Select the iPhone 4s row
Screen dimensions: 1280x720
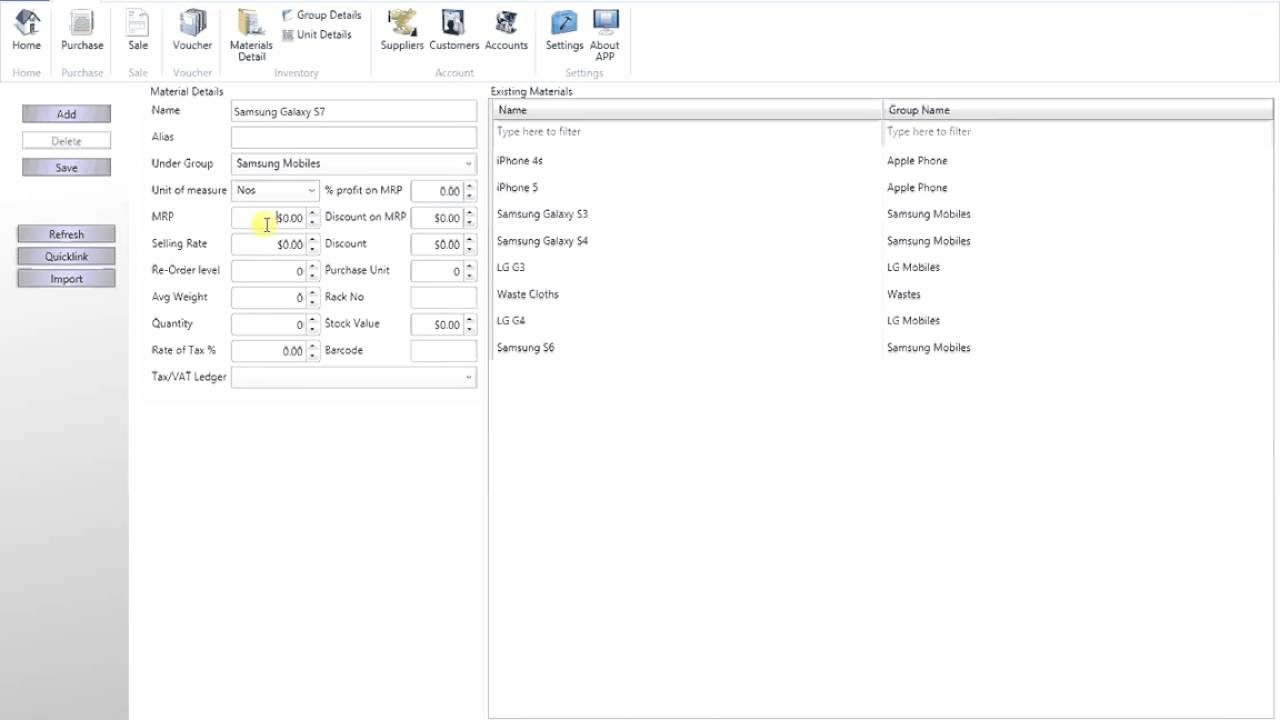pos(881,160)
